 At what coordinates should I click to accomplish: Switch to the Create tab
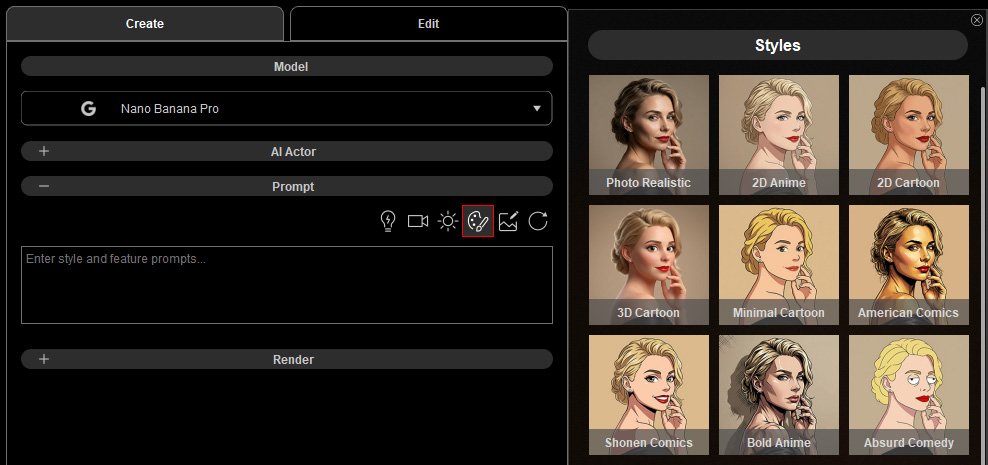tap(144, 24)
